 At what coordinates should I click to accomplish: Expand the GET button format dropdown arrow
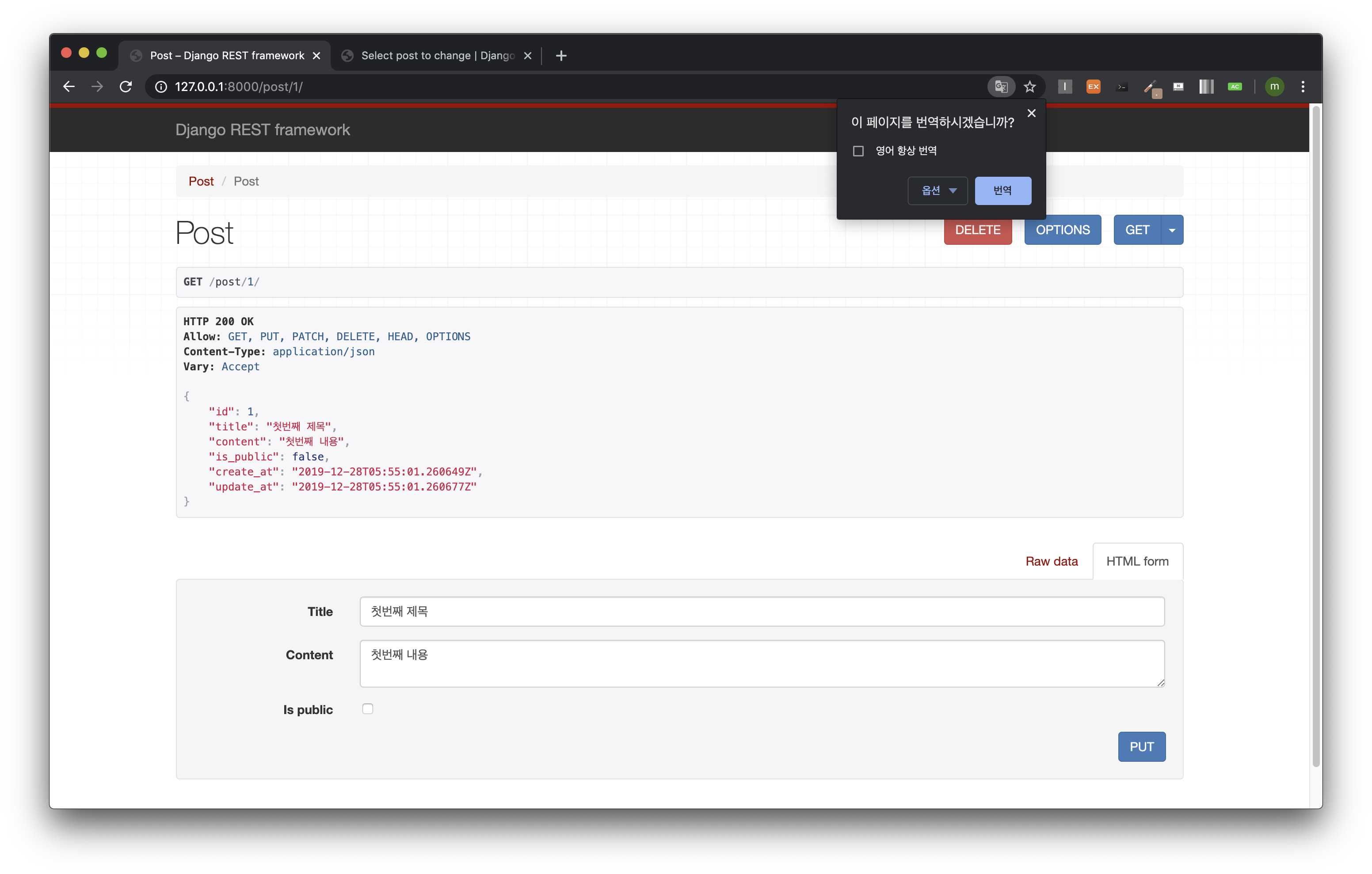click(1172, 230)
